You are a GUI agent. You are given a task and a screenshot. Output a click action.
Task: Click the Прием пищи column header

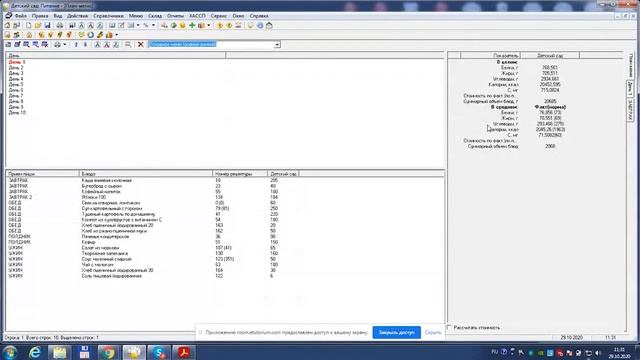coord(42,174)
